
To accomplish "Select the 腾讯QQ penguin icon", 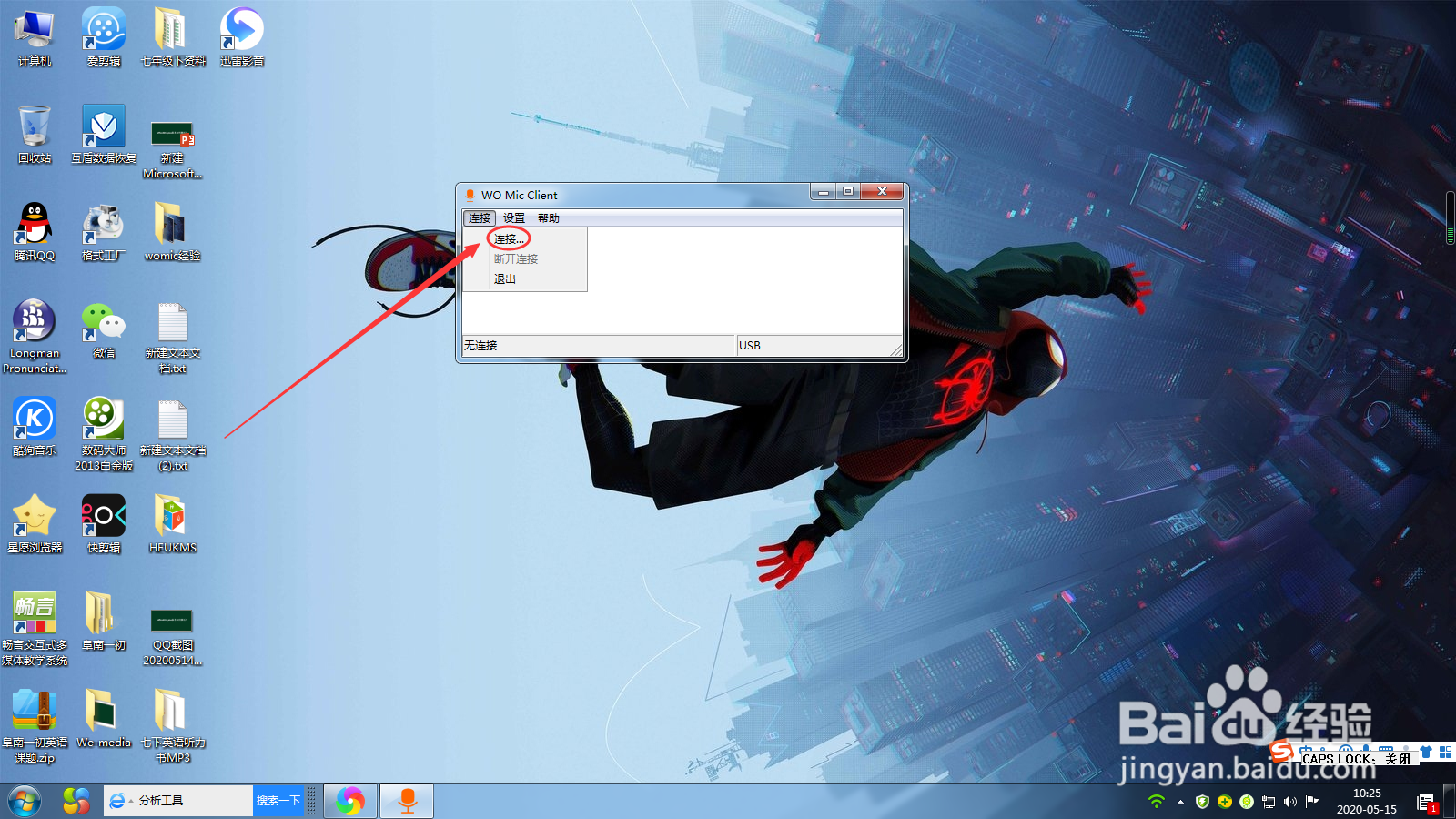I will pyautogui.click(x=35, y=232).
